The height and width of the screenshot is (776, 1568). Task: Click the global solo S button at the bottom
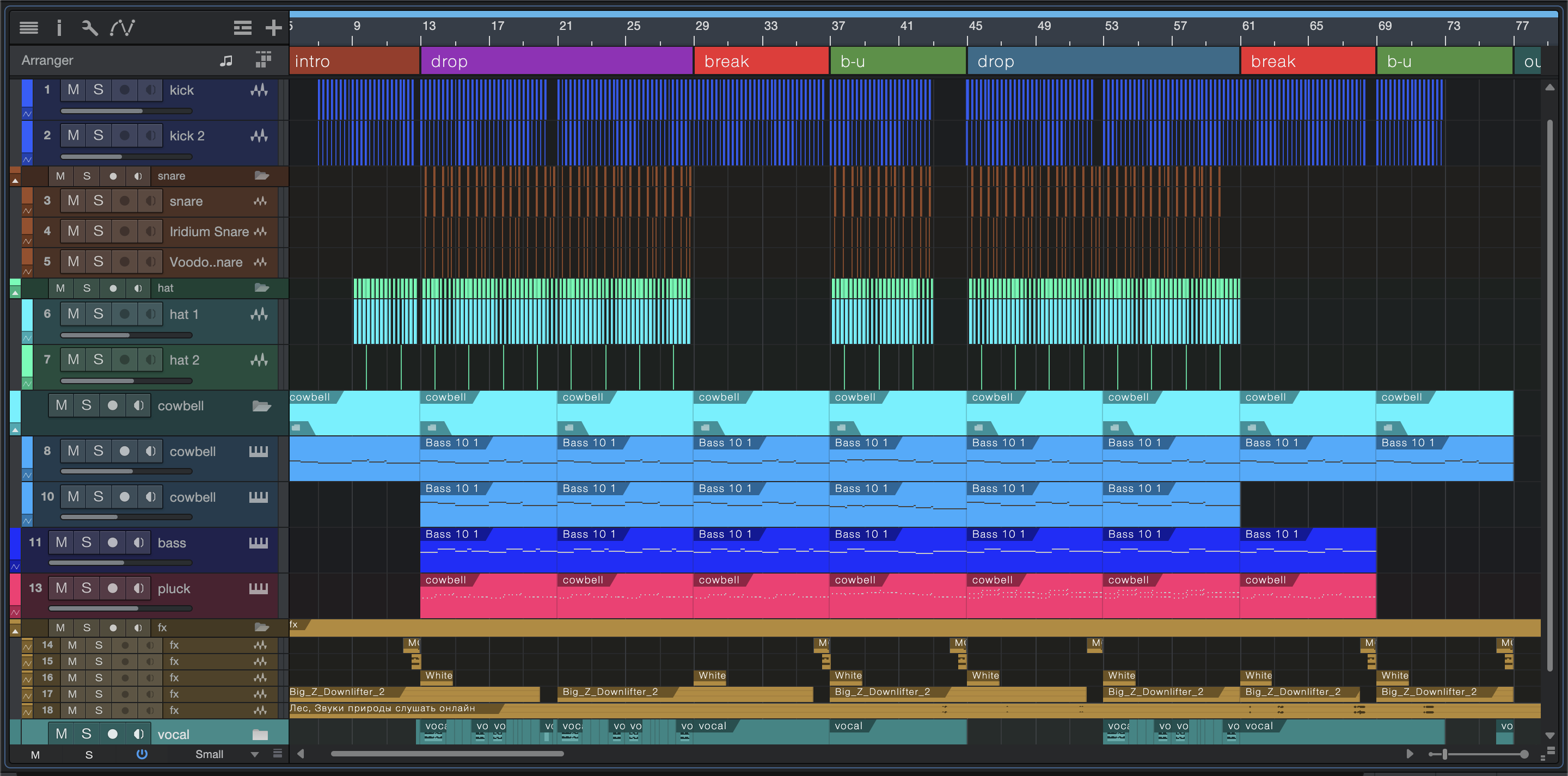(x=89, y=755)
